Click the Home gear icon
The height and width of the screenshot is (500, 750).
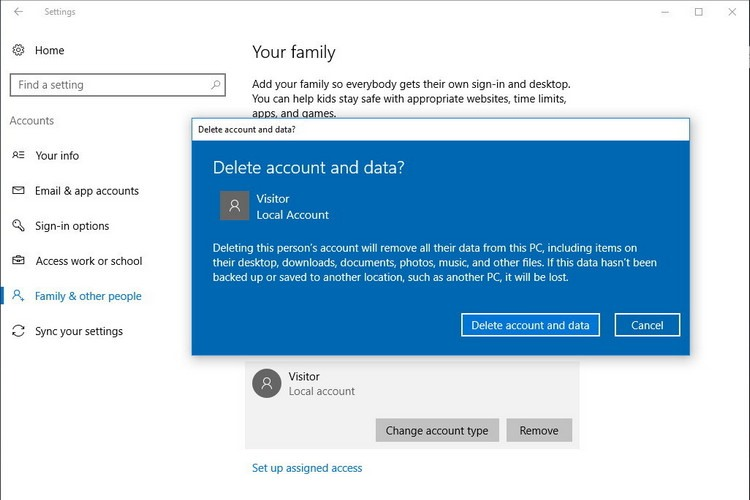coord(18,50)
